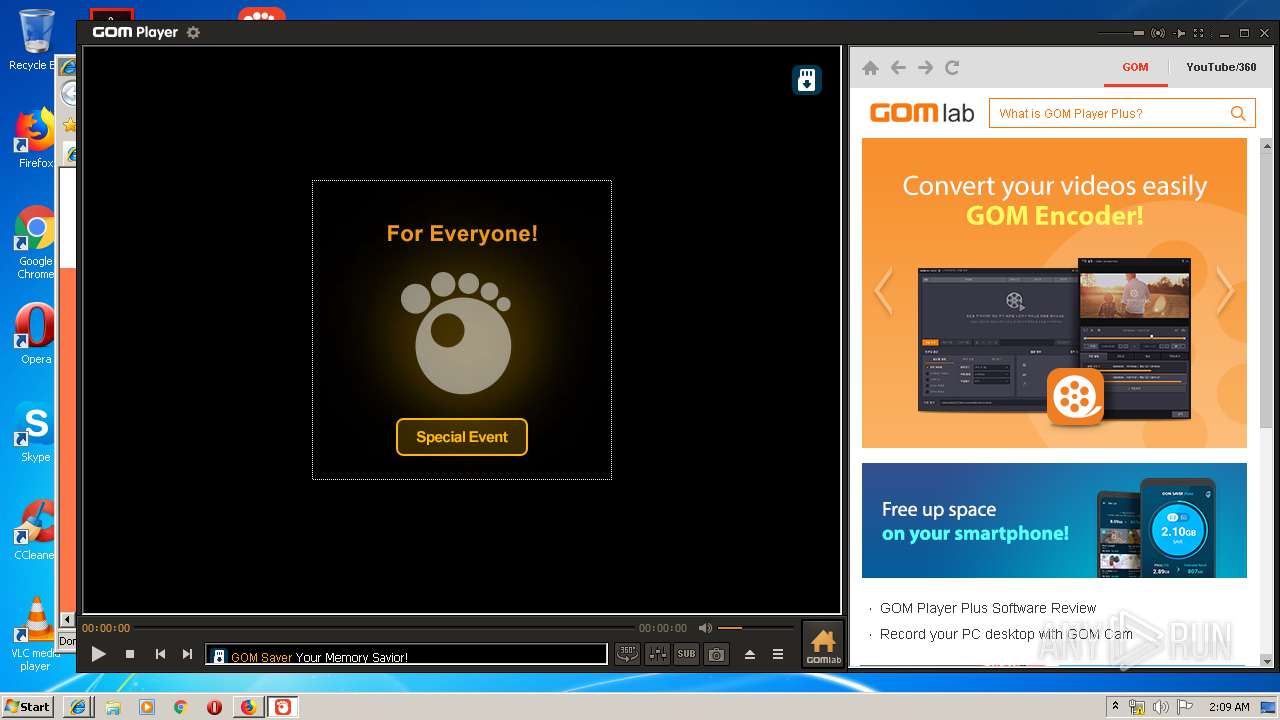Click the GOM Saver ad ticker
Screen dimensions: 1280x720
point(406,655)
